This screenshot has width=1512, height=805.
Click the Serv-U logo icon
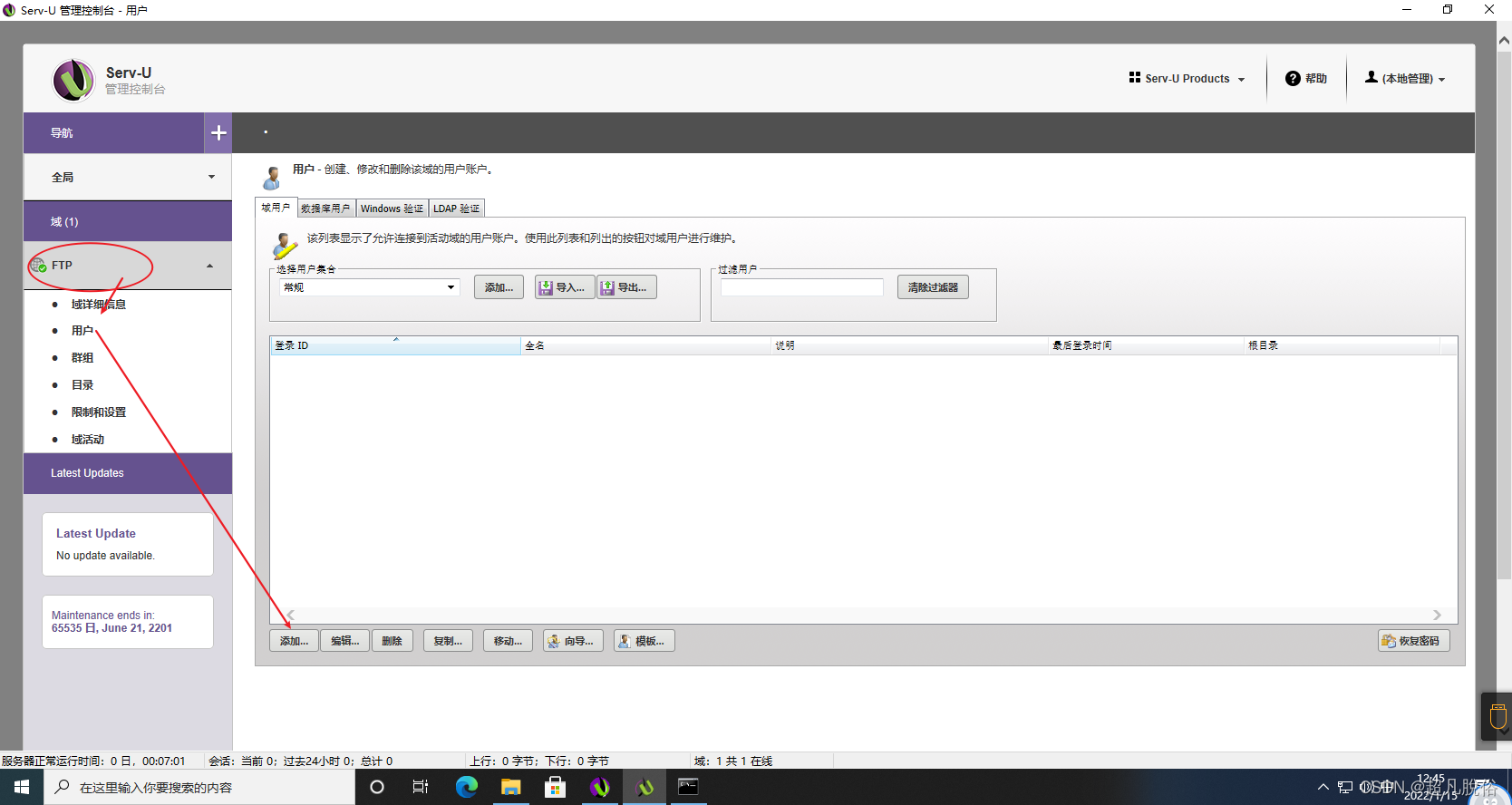point(73,80)
